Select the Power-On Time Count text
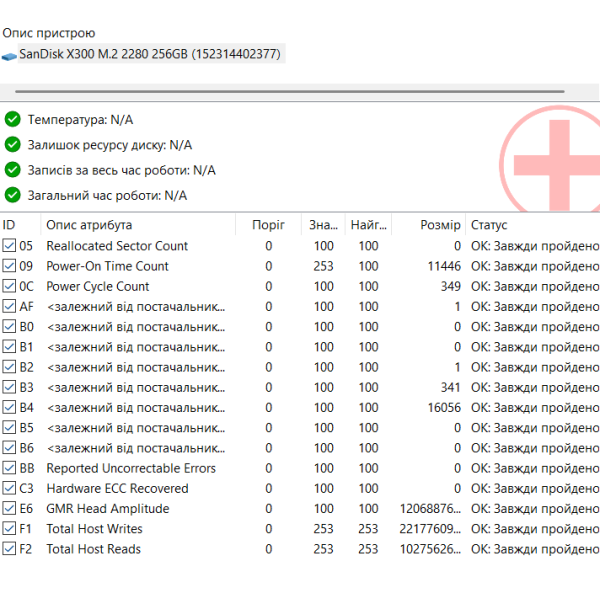This screenshot has width=600, height=600. [x=107, y=266]
